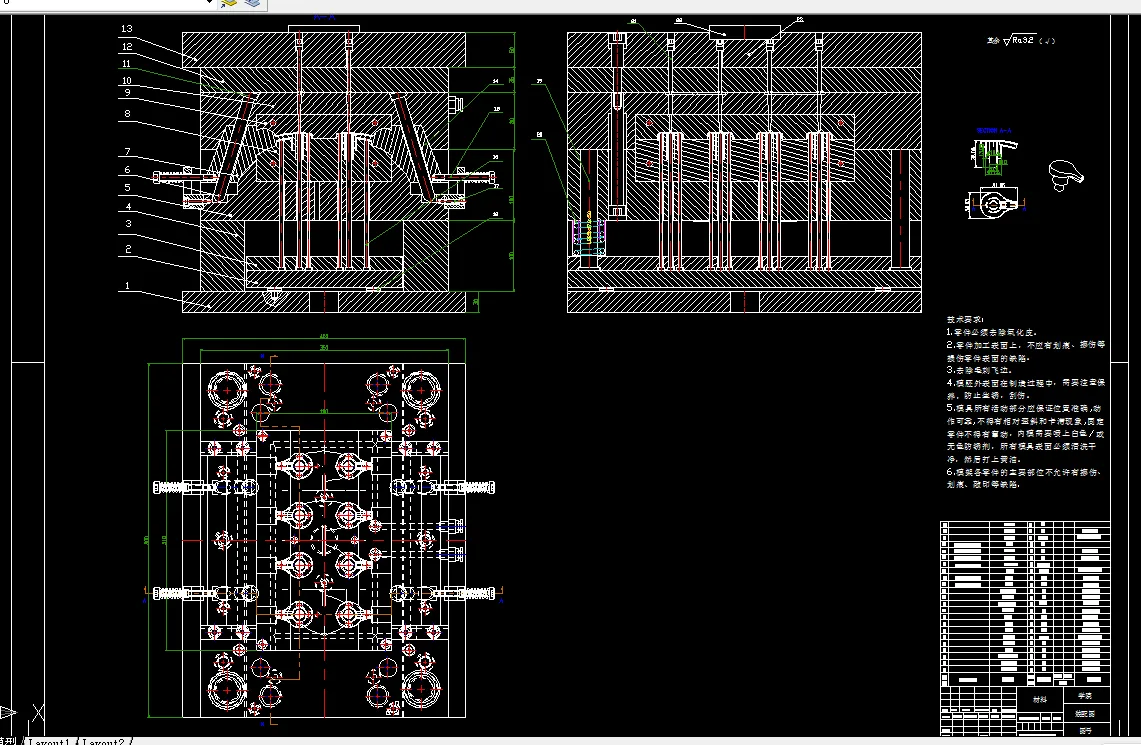The image size is (1141, 745).
Task: Select the 图号 cell in title block
Action: pos(1085,730)
